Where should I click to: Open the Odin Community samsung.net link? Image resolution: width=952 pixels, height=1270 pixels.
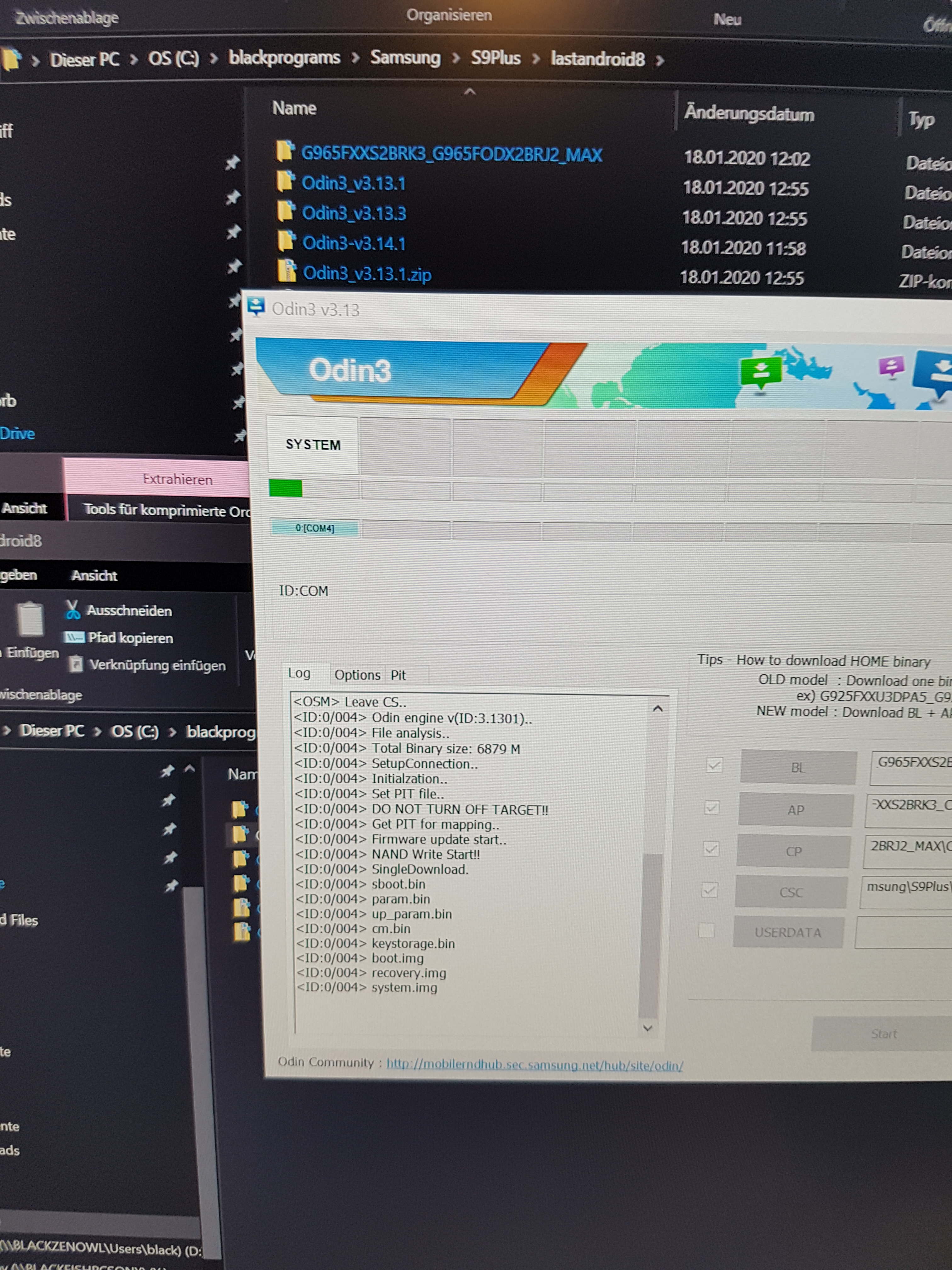[534, 1064]
